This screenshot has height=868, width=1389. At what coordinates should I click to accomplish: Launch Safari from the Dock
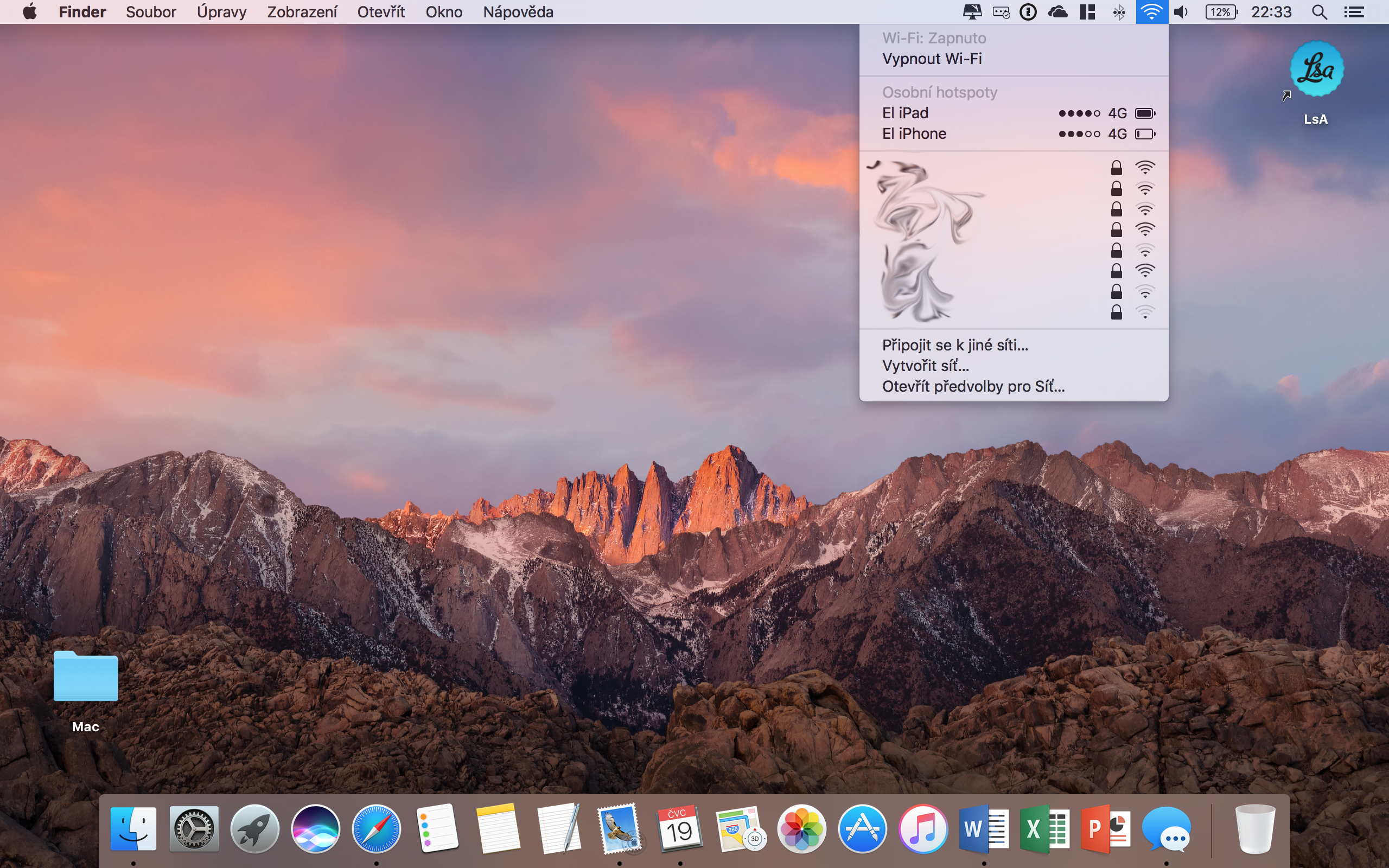coord(376,828)
